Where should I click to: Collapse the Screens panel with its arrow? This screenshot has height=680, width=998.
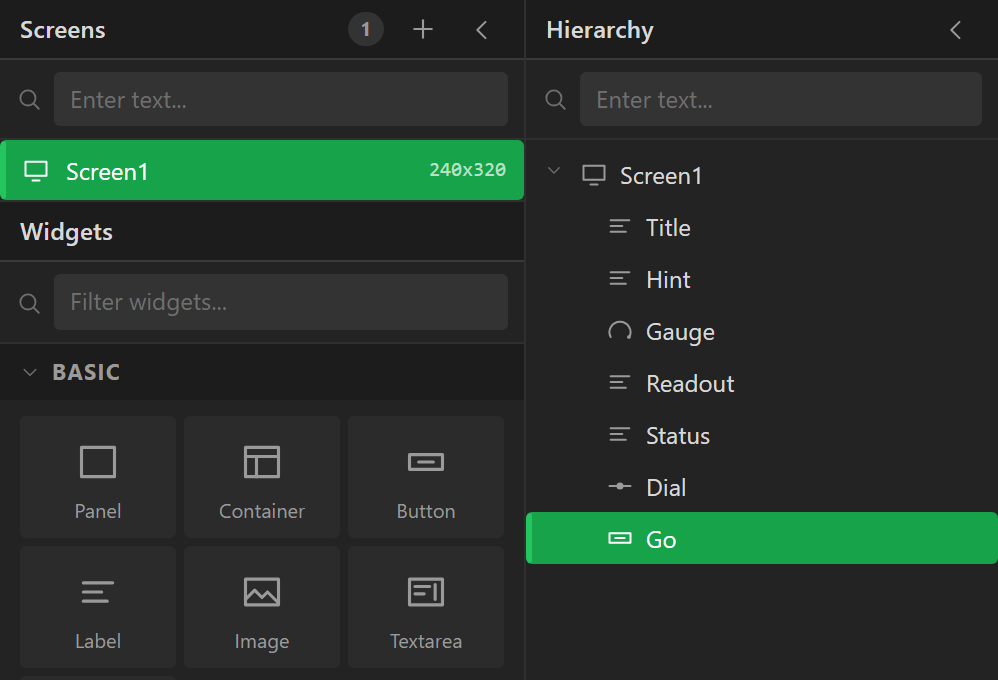[x=482, y=30]
